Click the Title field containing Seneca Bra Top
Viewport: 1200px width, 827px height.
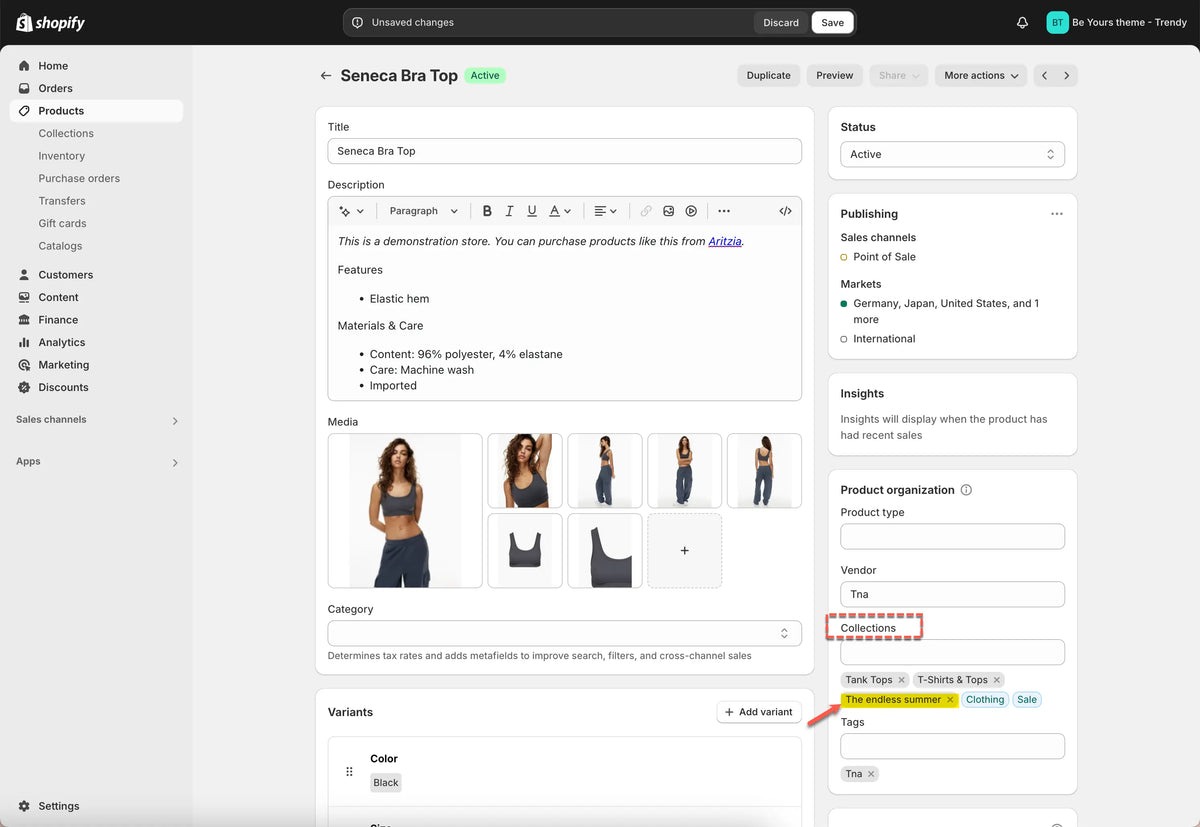[x=565, y=151]
